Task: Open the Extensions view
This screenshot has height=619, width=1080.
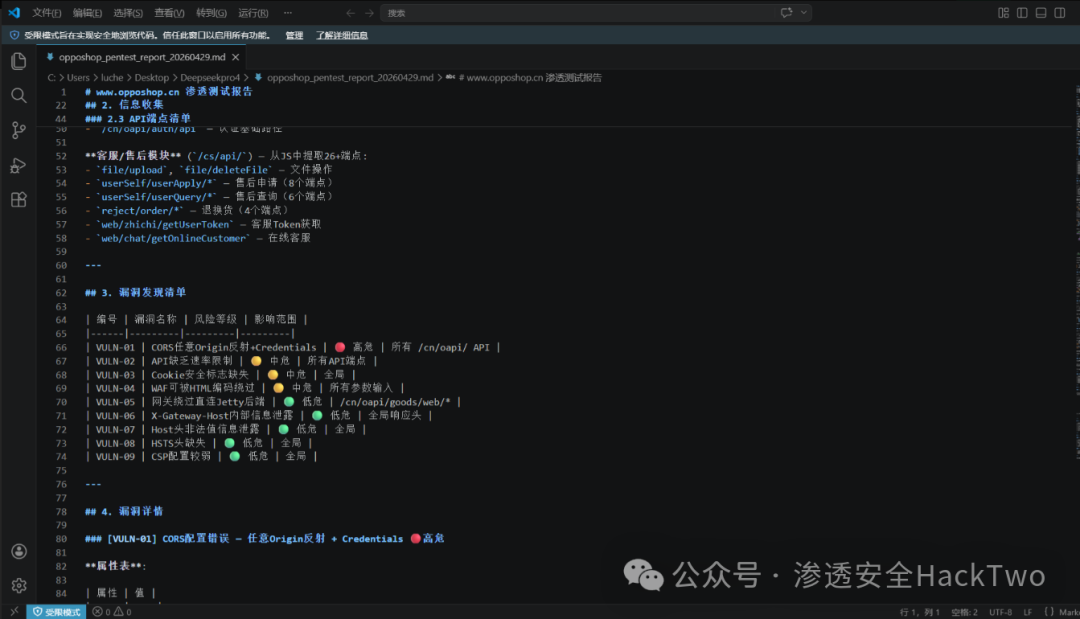Action: tap(19, 200)
